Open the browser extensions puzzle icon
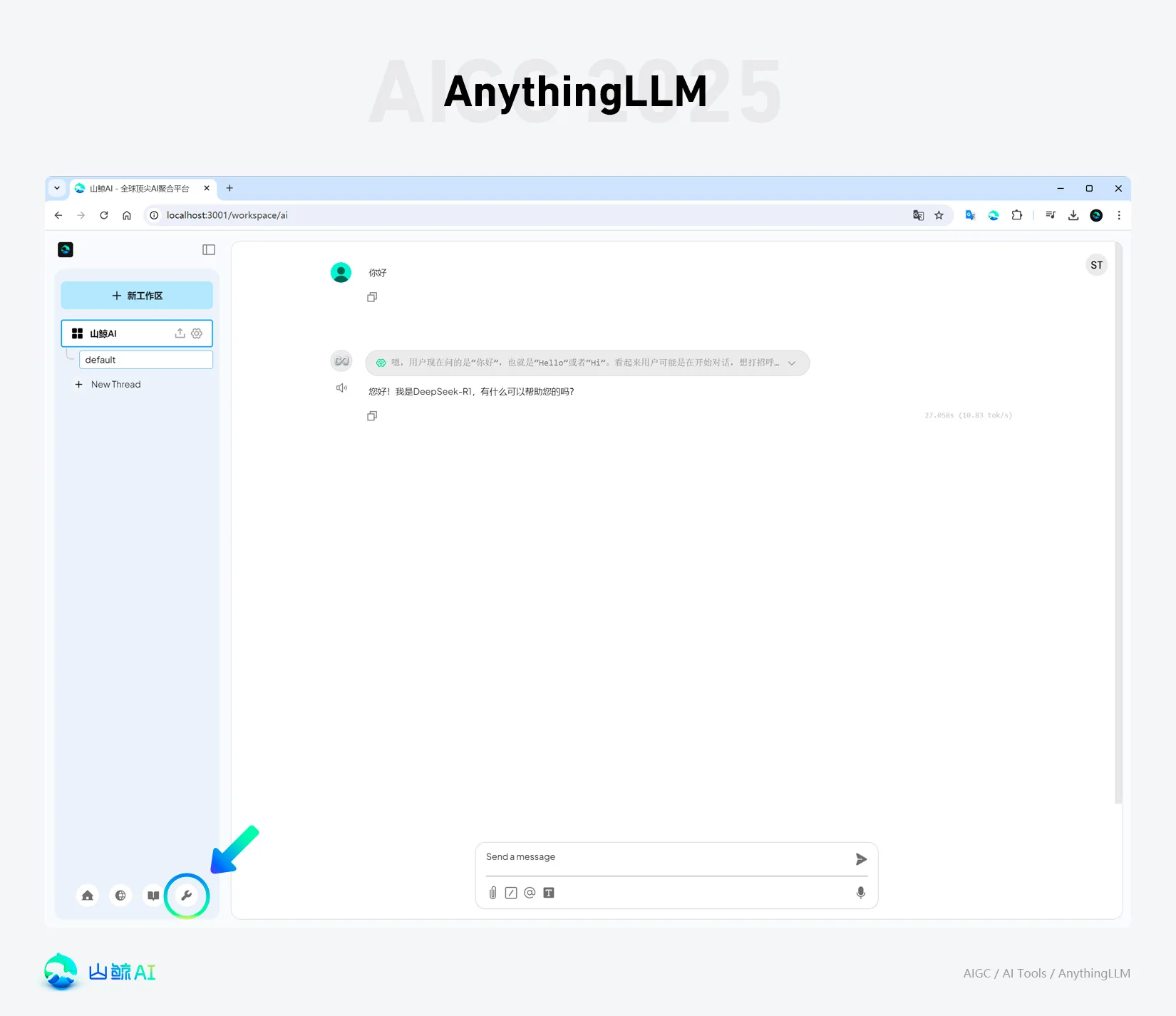The image size is (1176, 1016). tap(1017, 215)
